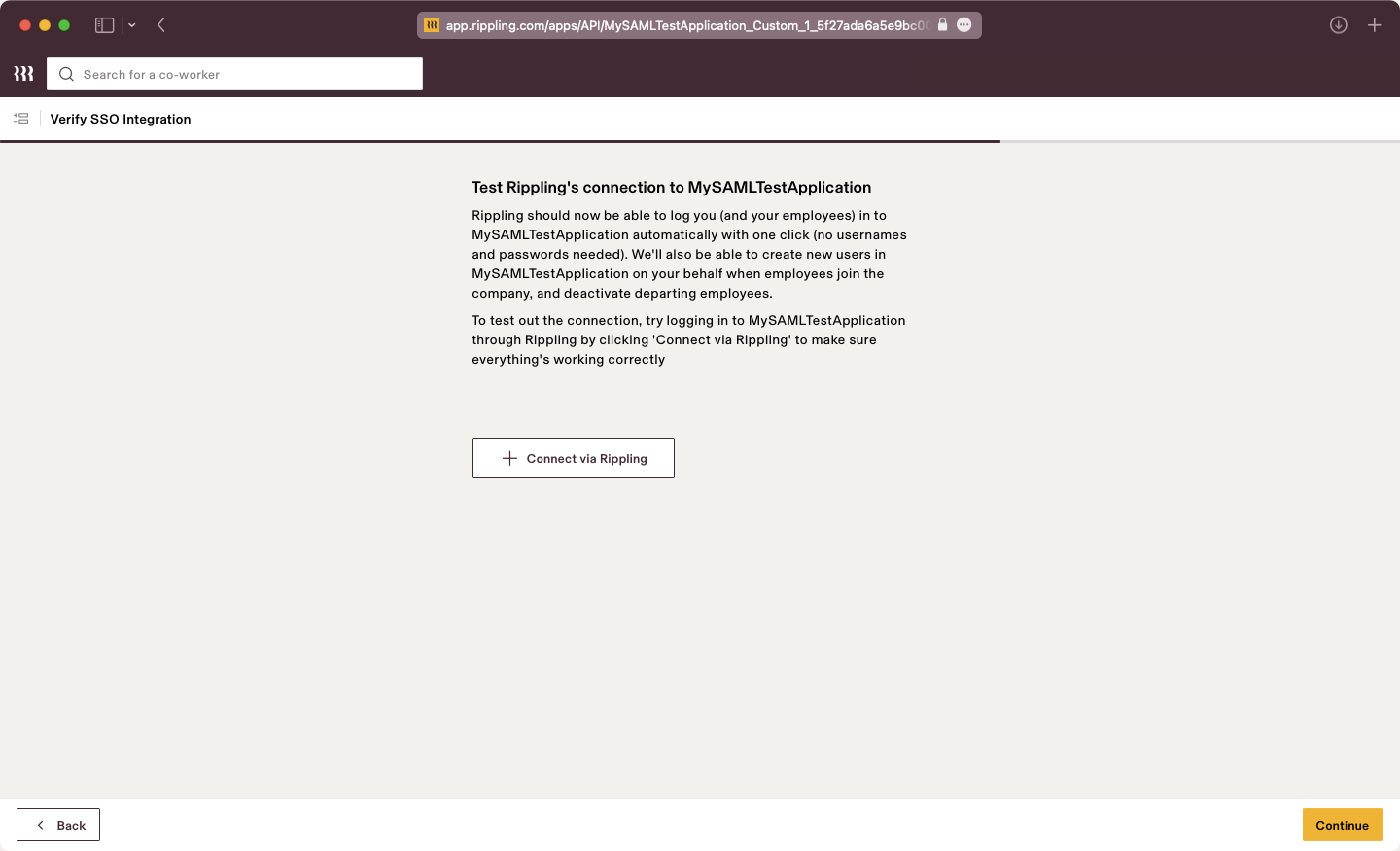Image resolution: width=1400 pixels, height=851 pixels.
Task: Open a new tab with the plus icon
Action: click(x=1375, y=25)
